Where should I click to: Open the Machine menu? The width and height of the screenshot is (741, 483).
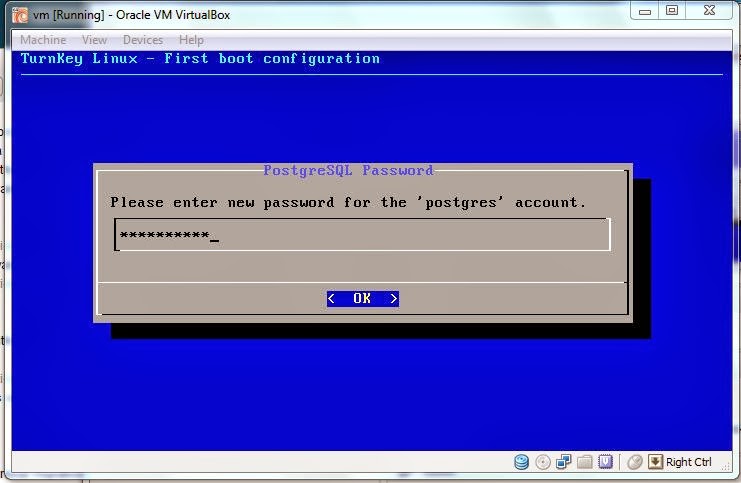point(43,40)
